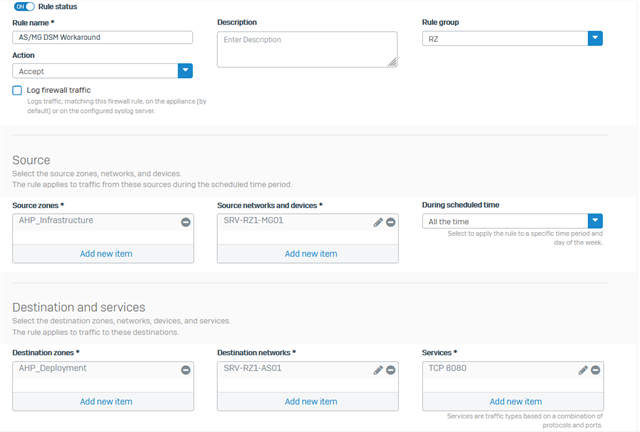Expand the Rule group dropdown
The height and width of the screenshot is (432, 640).
[512, 39]
